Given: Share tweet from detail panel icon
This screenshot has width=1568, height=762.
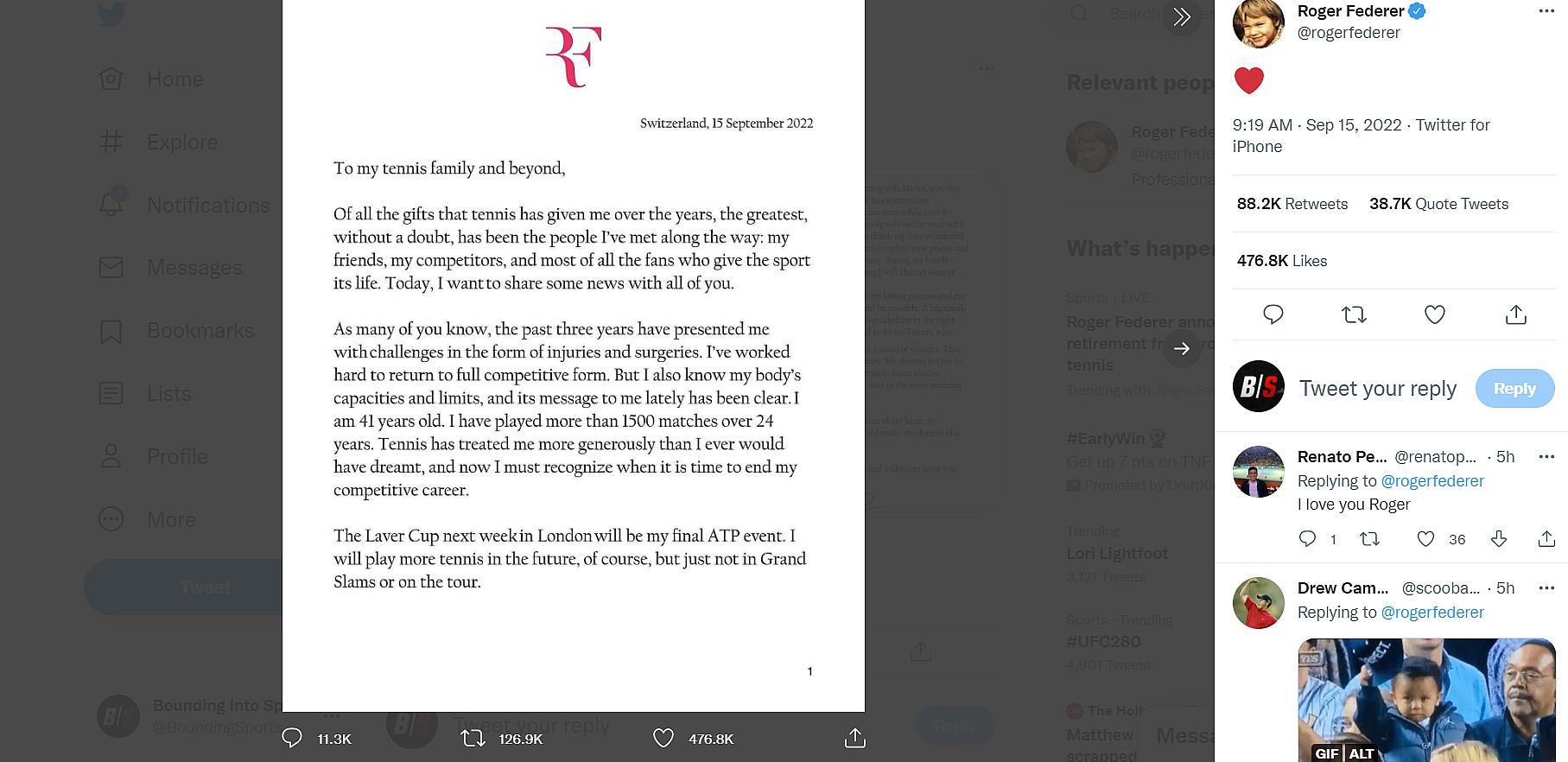Looking at the screenshot, I should point(1516,314).
